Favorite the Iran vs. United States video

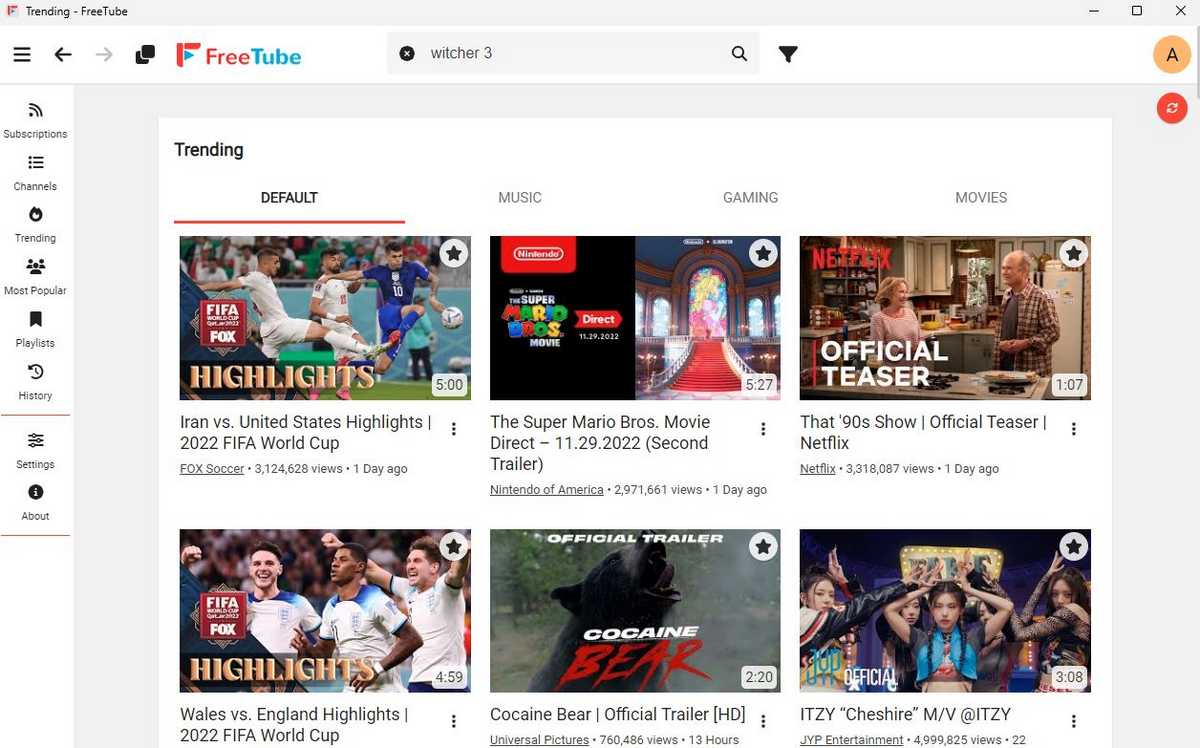(x=454, y=253)
